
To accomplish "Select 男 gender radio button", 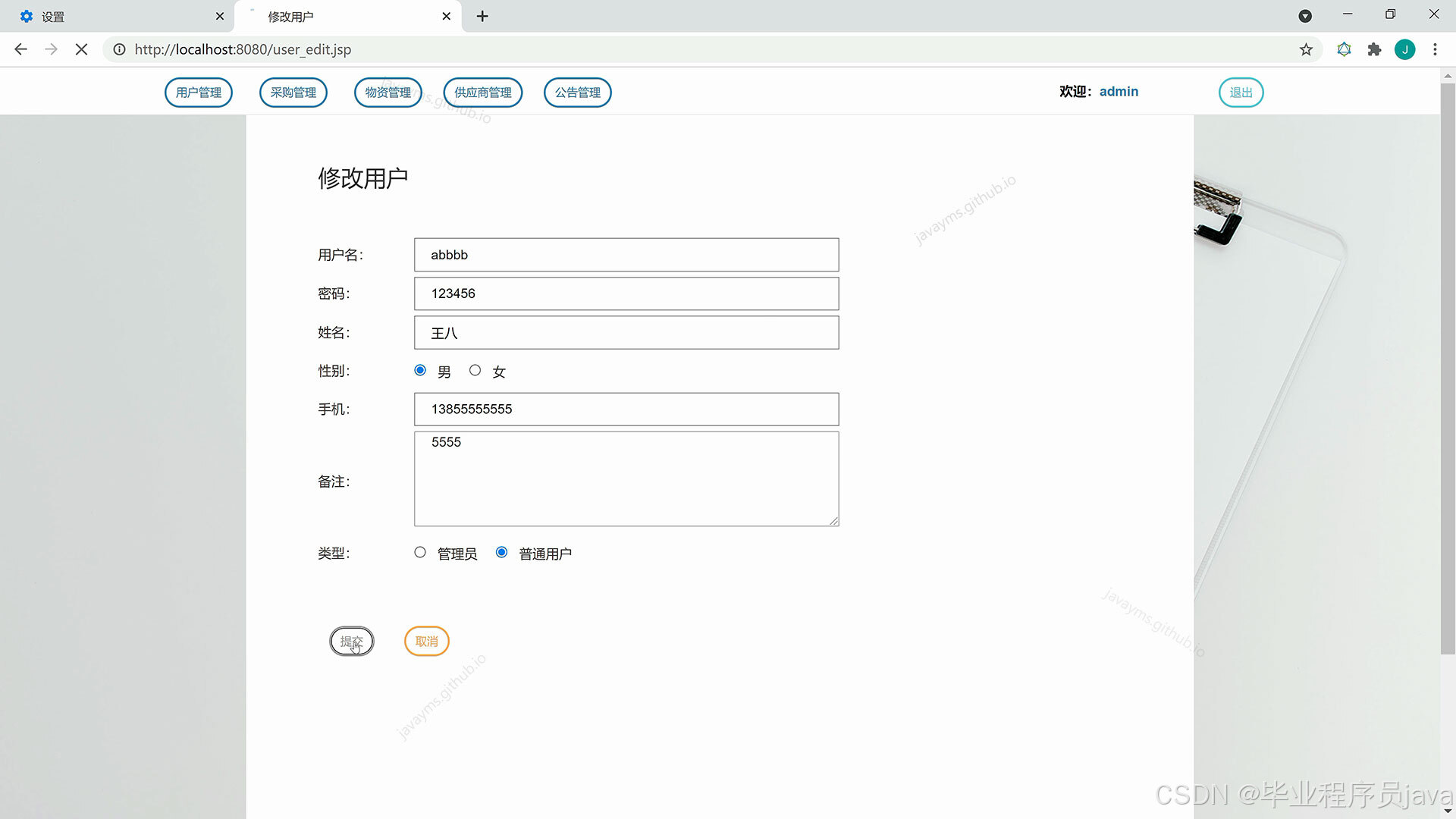I will coord(420,370).
